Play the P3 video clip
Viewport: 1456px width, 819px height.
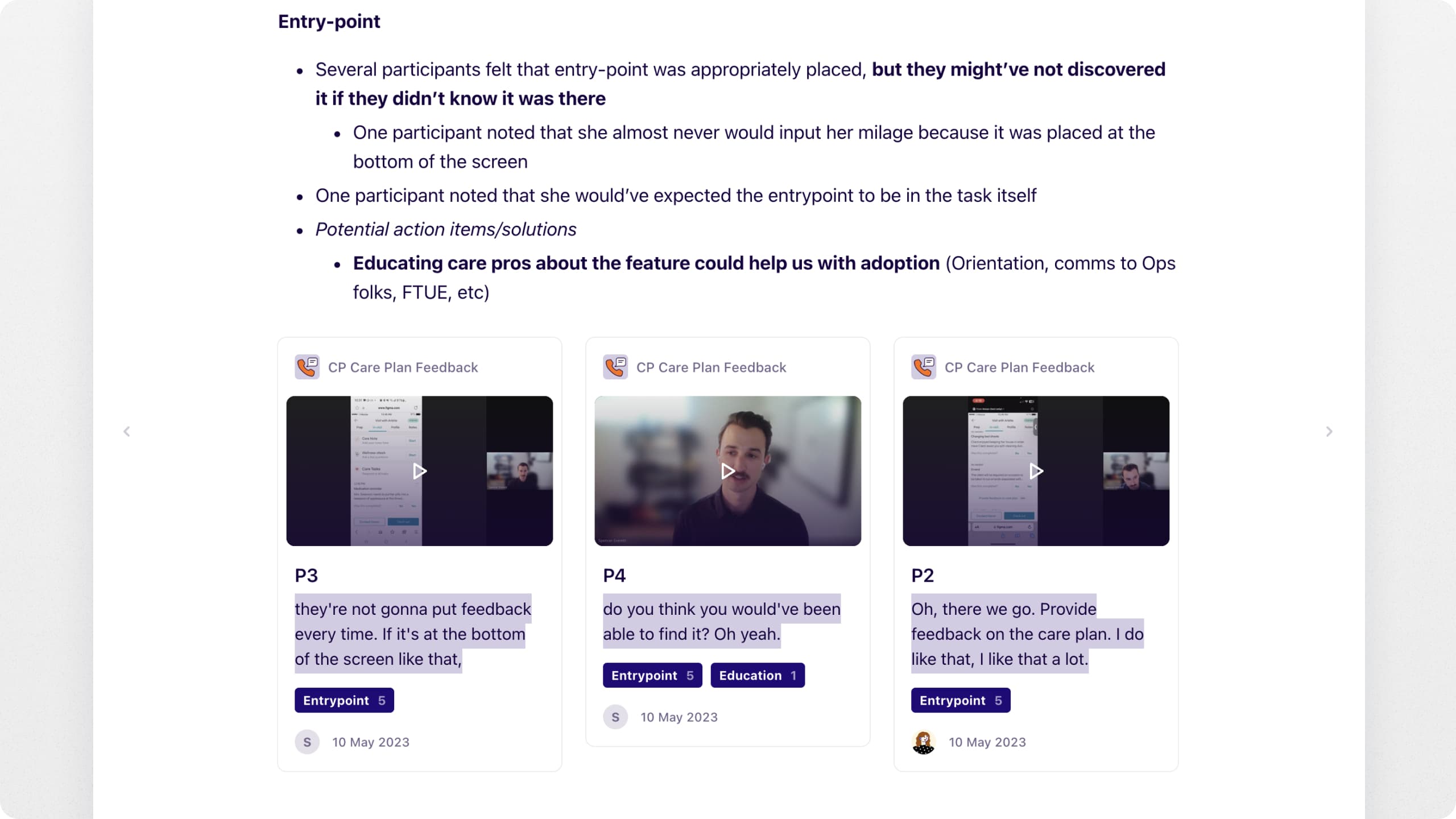420,471
